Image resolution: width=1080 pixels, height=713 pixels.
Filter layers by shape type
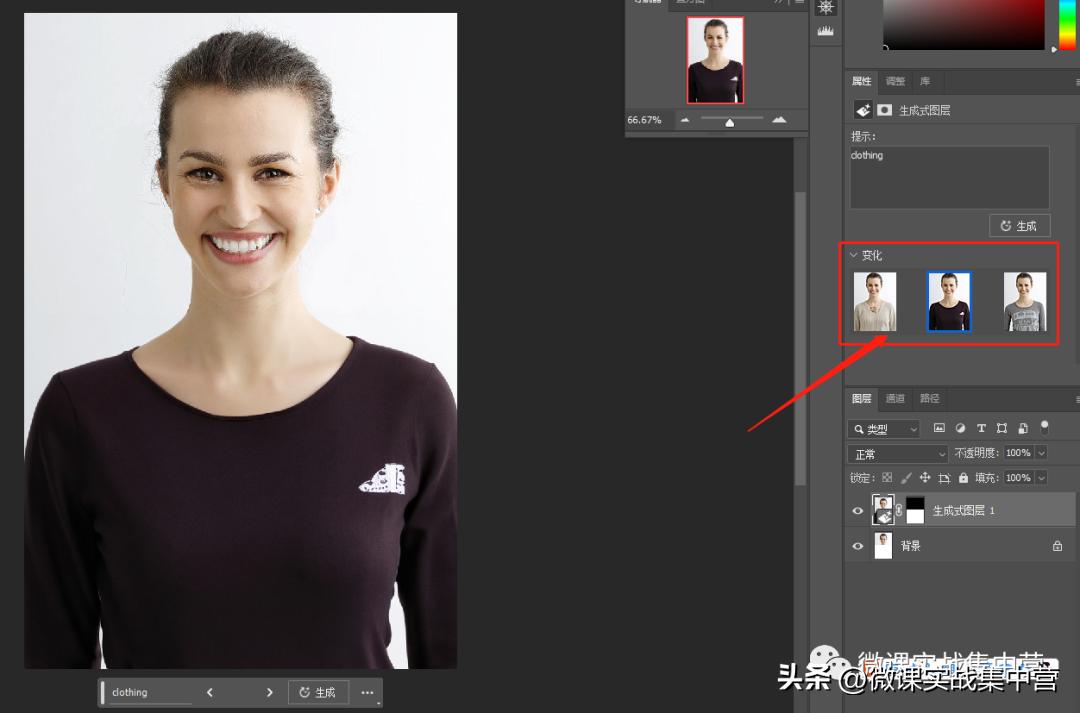[1002, 428]
